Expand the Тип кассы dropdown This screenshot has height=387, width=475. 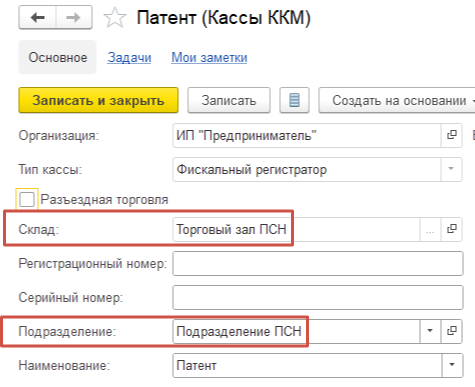pyautogui.click(x=451, y=169)
